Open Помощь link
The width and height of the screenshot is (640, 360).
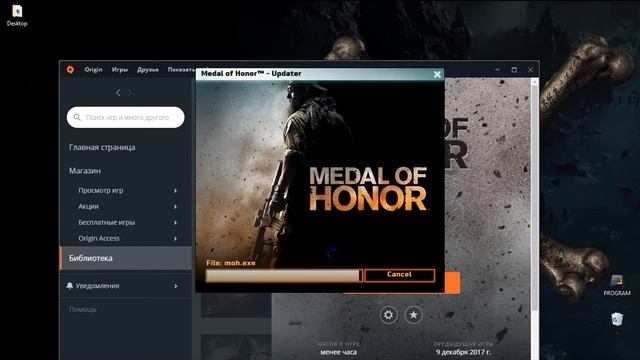point(82,309)
